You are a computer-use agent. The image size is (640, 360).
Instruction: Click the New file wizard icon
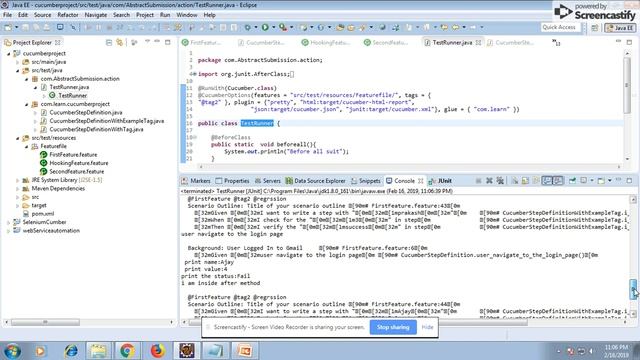tap(8, 27)
